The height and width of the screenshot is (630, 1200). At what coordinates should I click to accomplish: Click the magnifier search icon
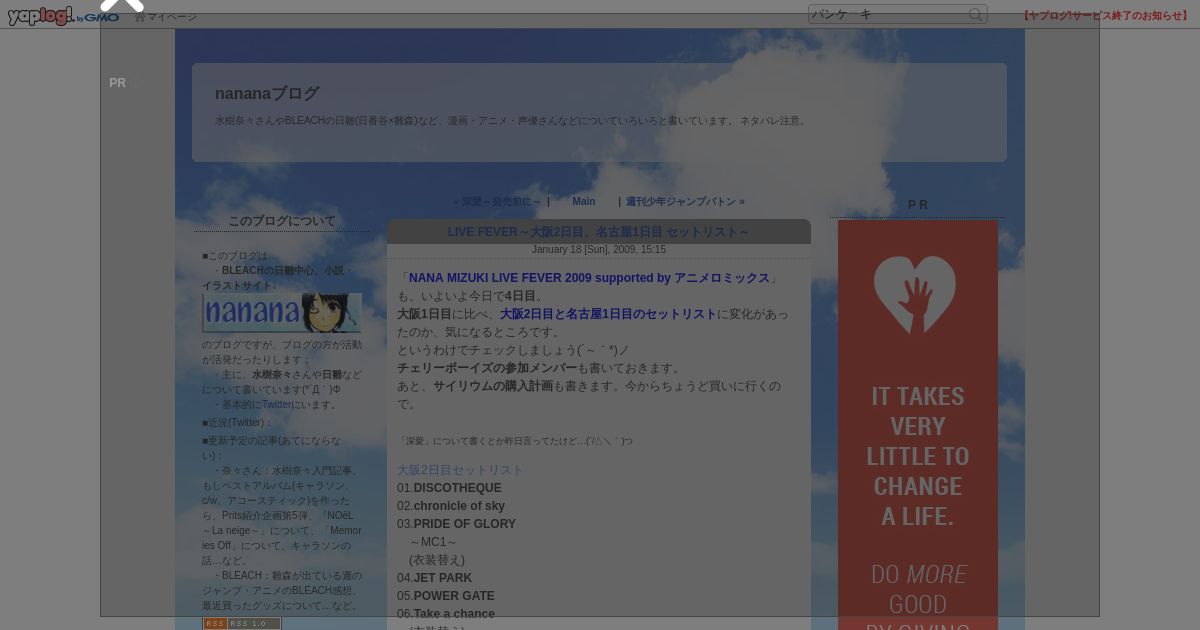976,14
